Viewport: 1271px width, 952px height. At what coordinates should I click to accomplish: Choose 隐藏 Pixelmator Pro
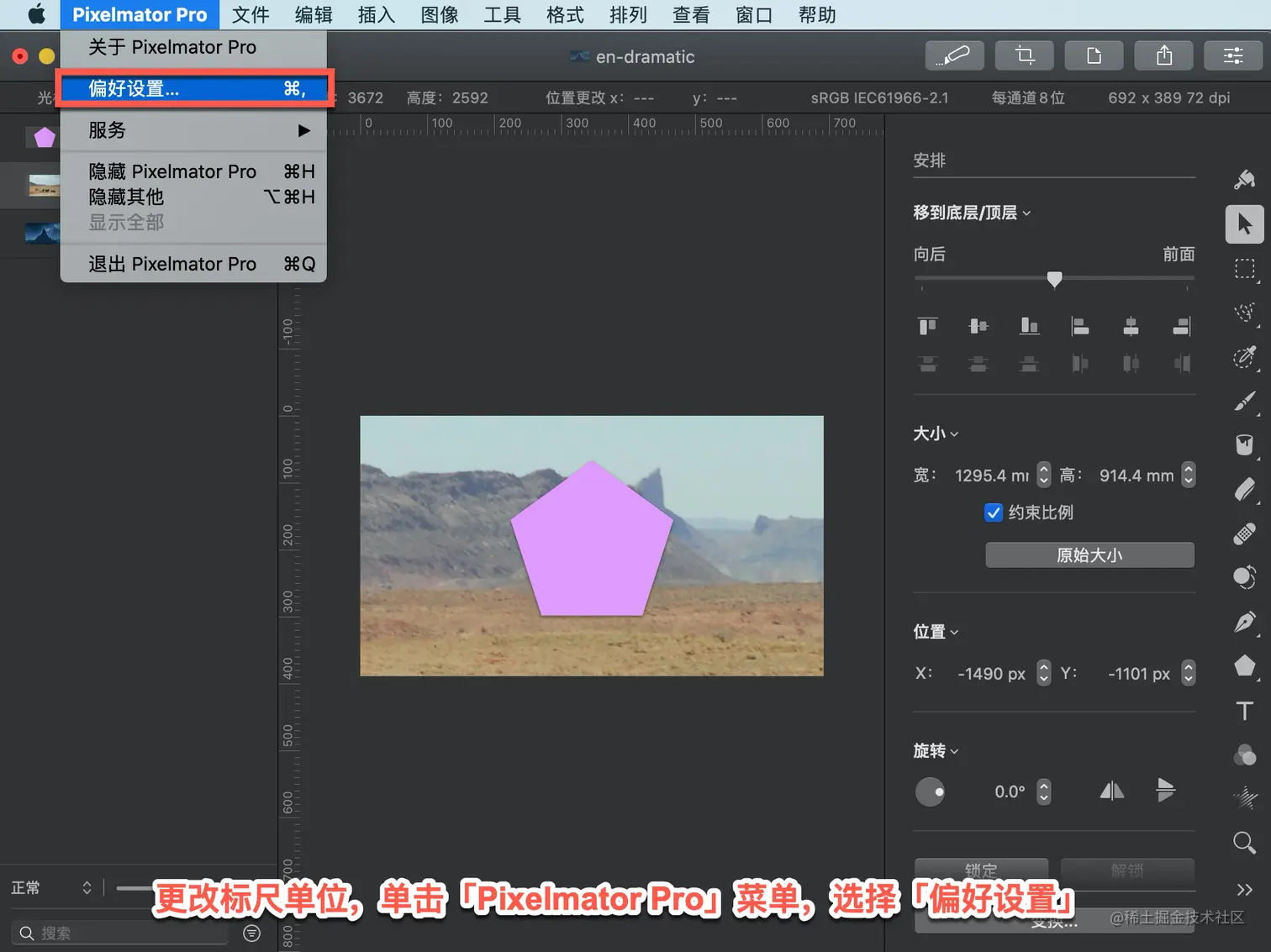[193, 171]
